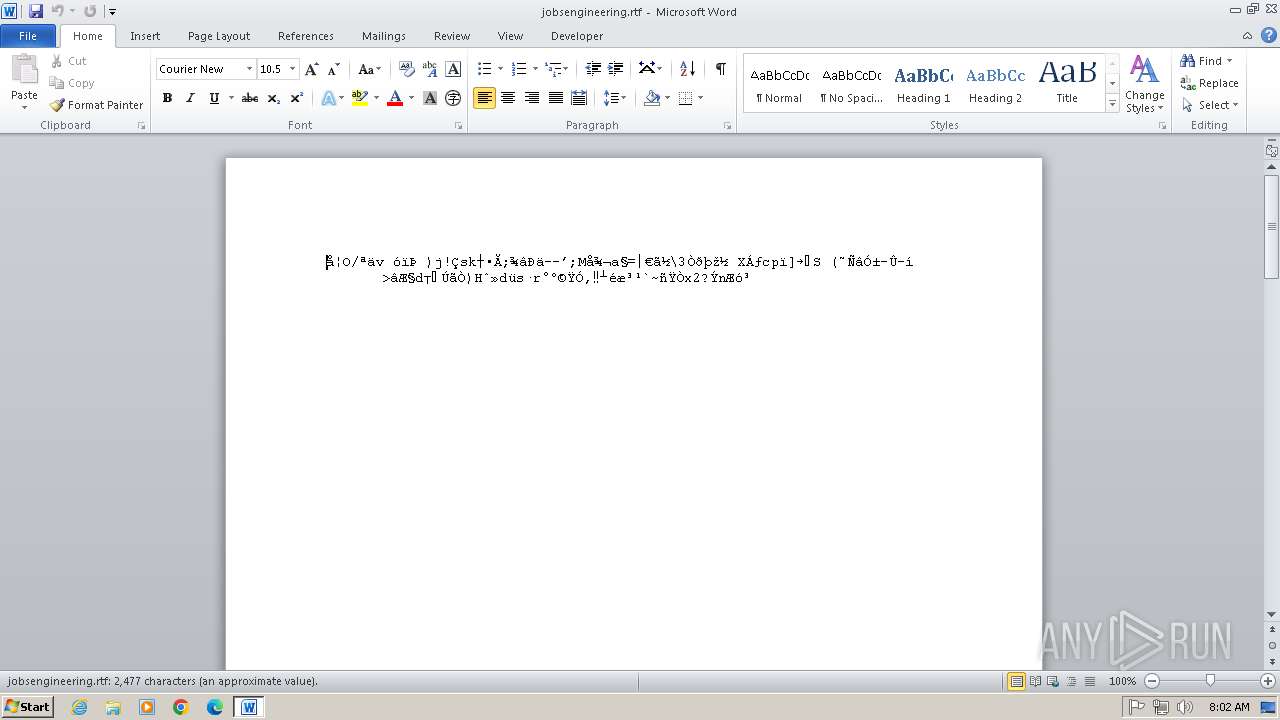Switch to the Page Layout tab
This screenshot has width=1280, height=720.
point(219,36)
